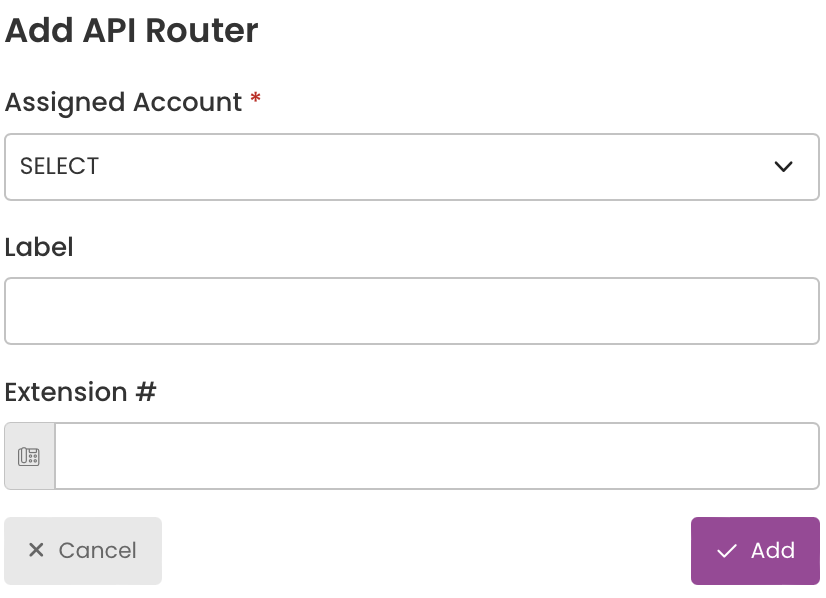This screenshot has height=598, width=826.
Task: Cancel adding the API router
Action: pos(83,551)
